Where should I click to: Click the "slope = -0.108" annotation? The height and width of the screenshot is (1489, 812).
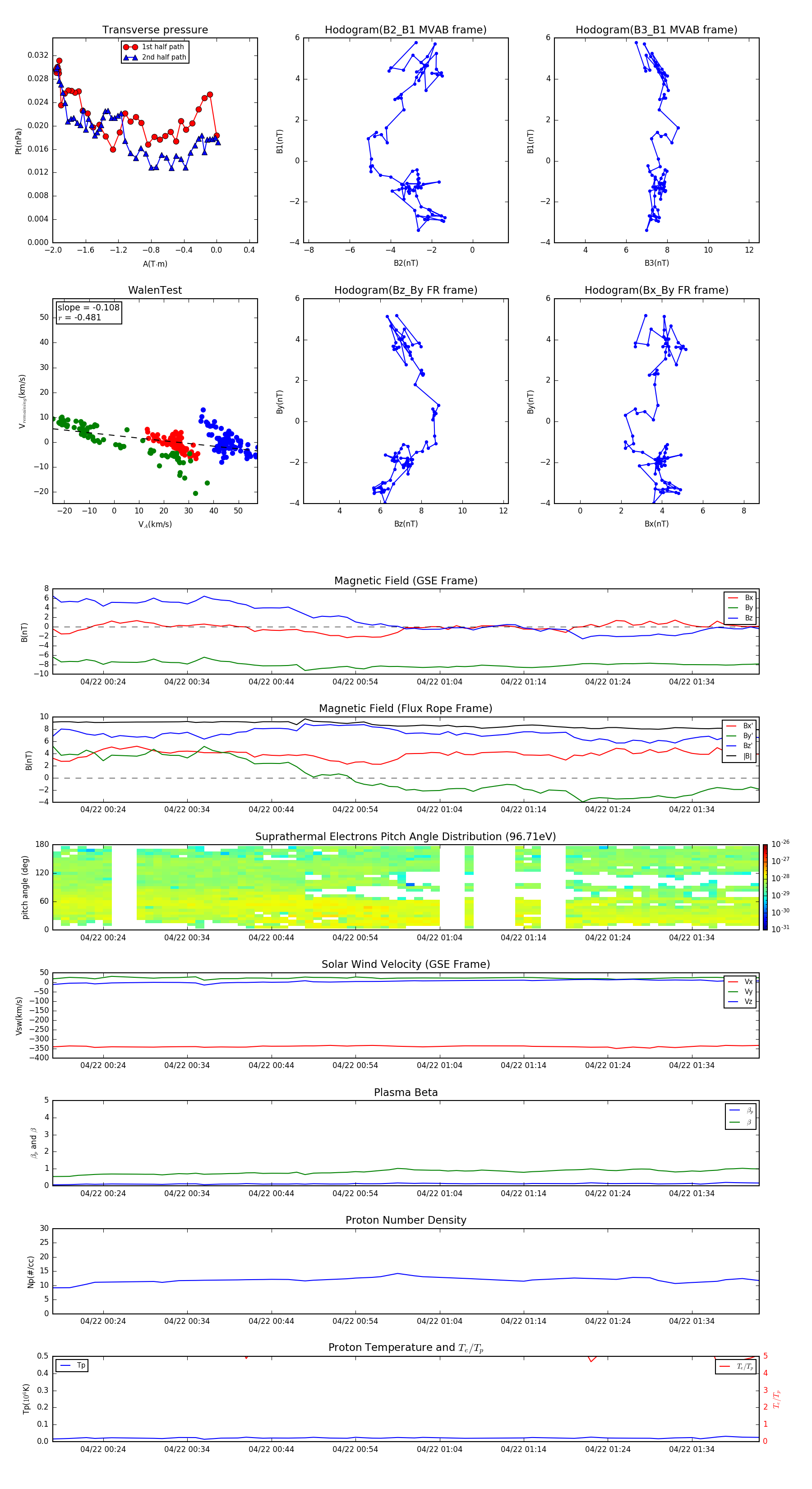coord(88,308)
